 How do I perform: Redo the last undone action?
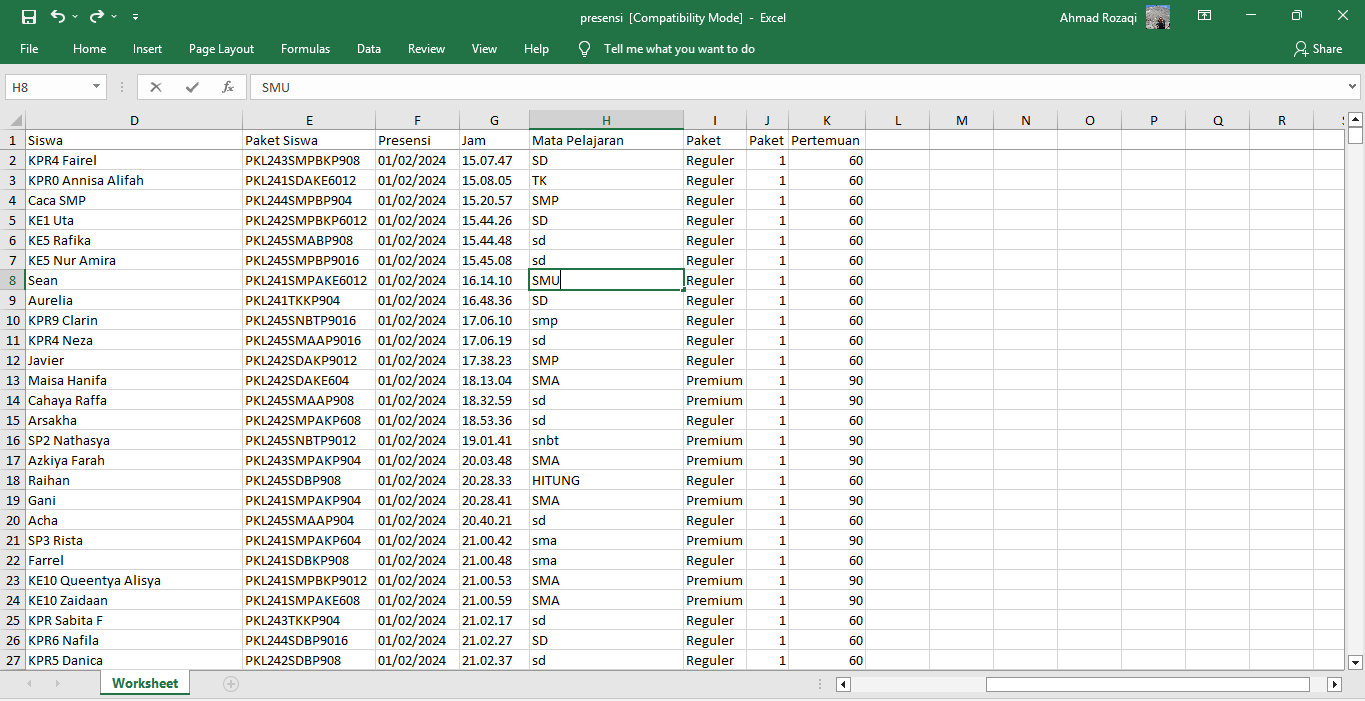(96, 16)
